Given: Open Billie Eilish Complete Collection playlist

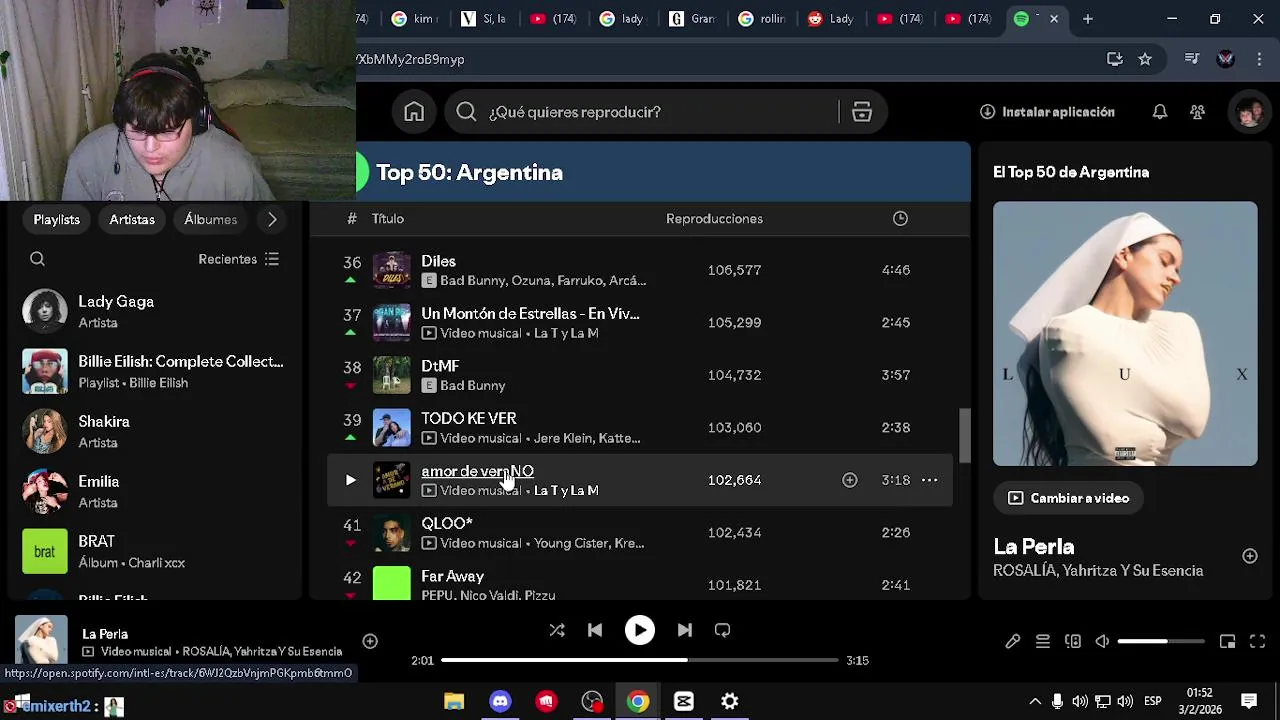Looking at the screenshot, I should tap(155, 371).
